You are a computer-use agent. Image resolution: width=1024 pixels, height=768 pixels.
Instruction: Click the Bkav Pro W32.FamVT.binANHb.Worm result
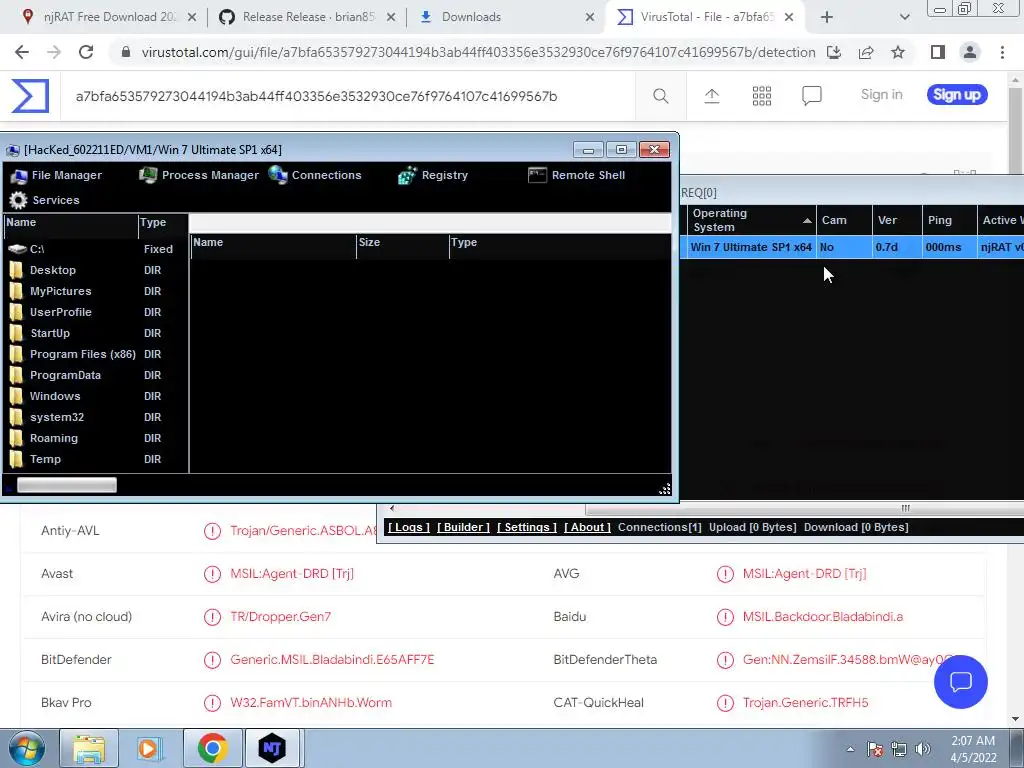311,703
